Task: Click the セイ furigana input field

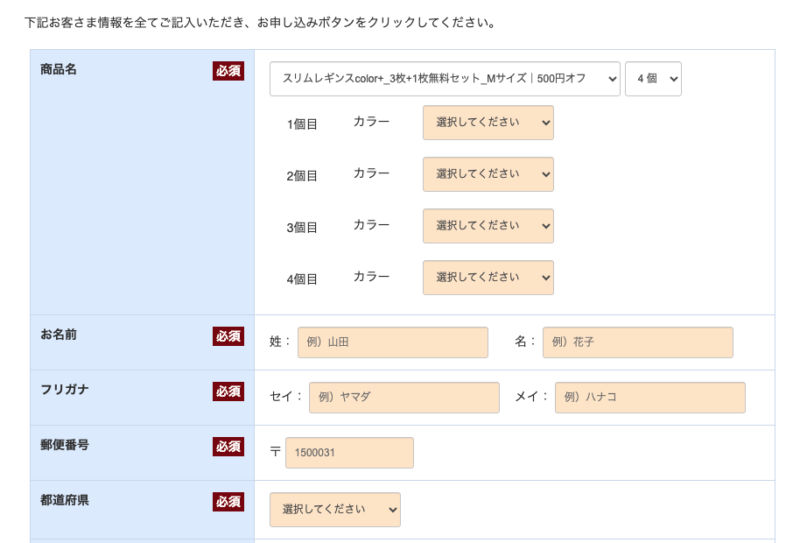Action: click(x=404, y=397)
